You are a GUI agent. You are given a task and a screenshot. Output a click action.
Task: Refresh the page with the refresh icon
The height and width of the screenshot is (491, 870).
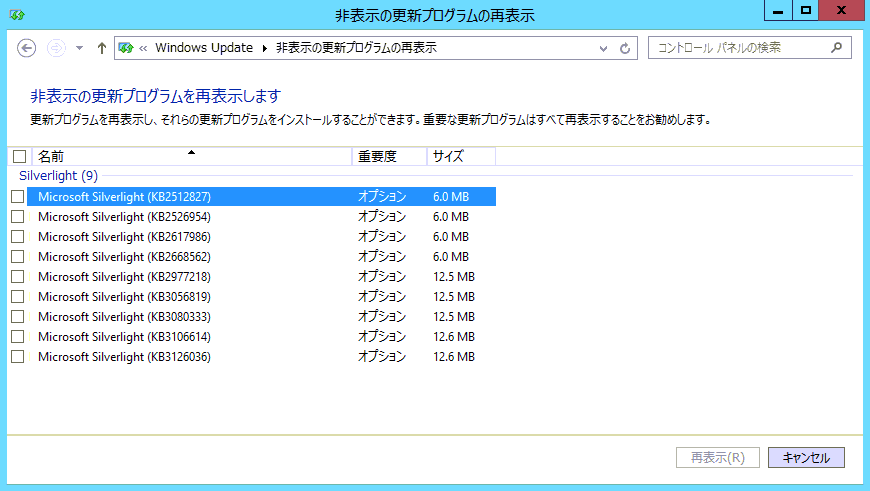pos(625,48)
